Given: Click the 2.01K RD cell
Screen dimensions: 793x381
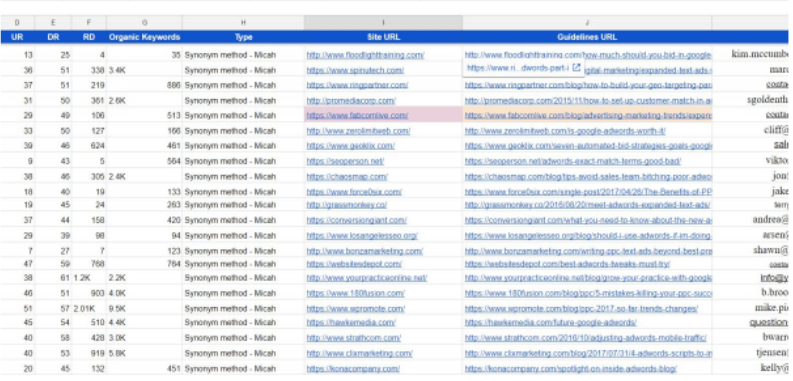Looking at the screenshot, I should (x=89, y=309).
